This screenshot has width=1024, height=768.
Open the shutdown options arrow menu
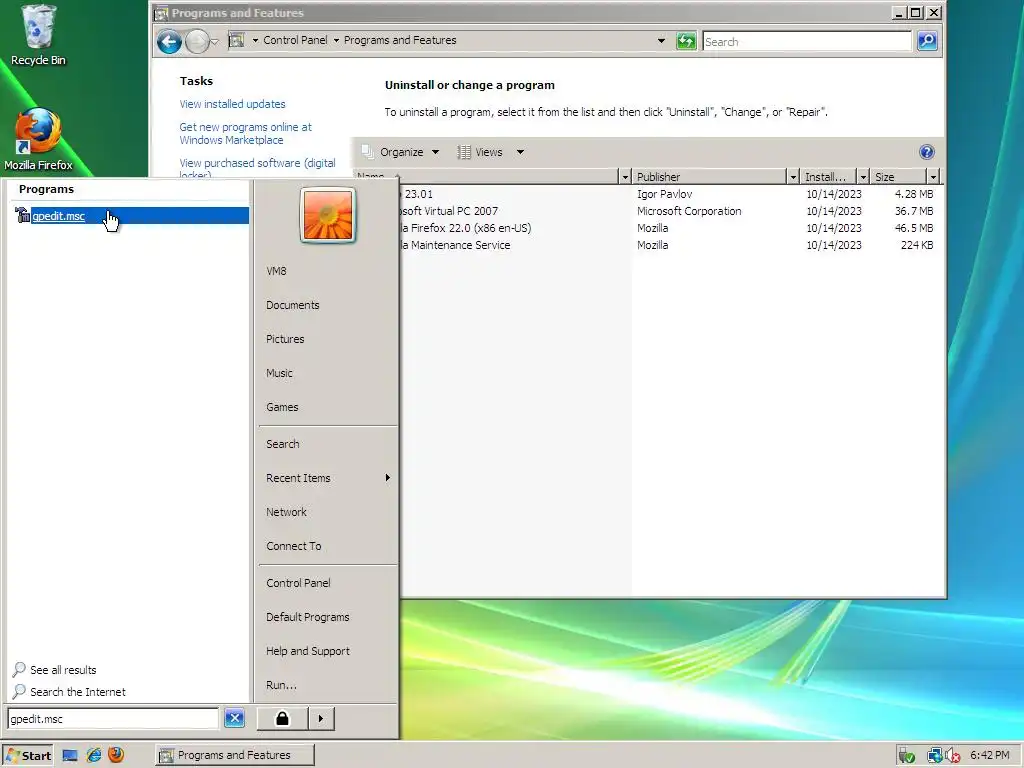pyautogui.click(x=321, y=718)
